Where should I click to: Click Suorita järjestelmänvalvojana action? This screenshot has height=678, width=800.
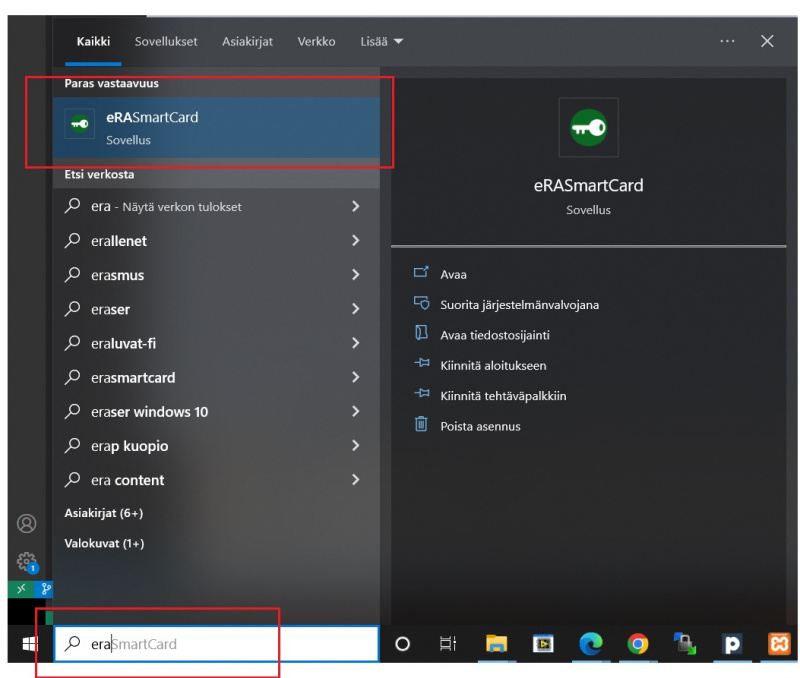(519, 305)
